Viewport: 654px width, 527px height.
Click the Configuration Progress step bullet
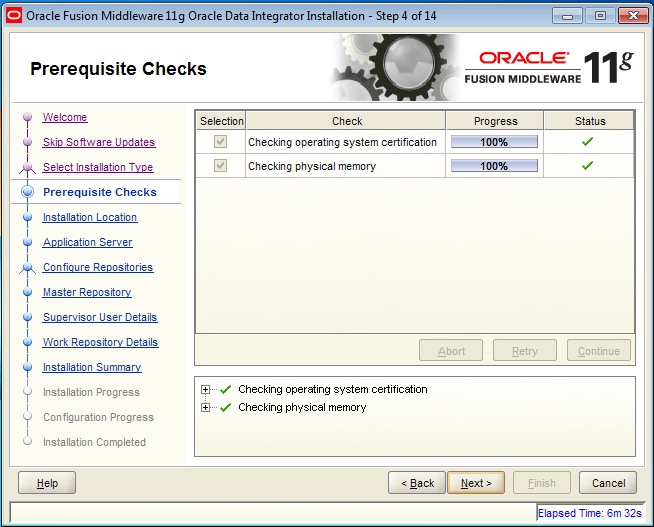tap(28, 416)
